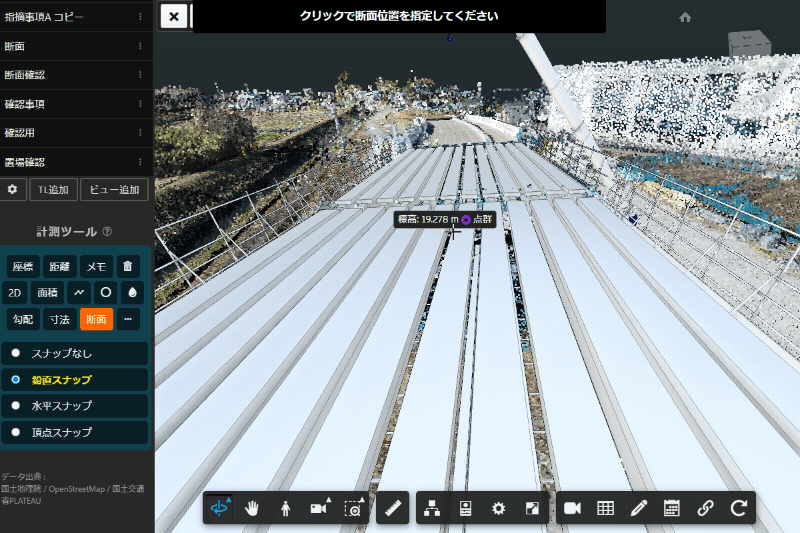Open the 断面 item in list
This screenshot has height=533, width=800.
pyautogui.click(x=60, y=46)
